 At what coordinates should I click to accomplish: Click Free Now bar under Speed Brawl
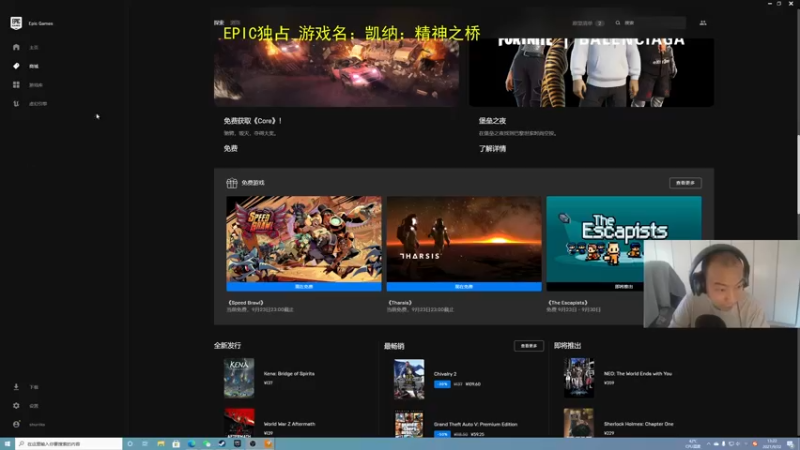tap(304, 287)
